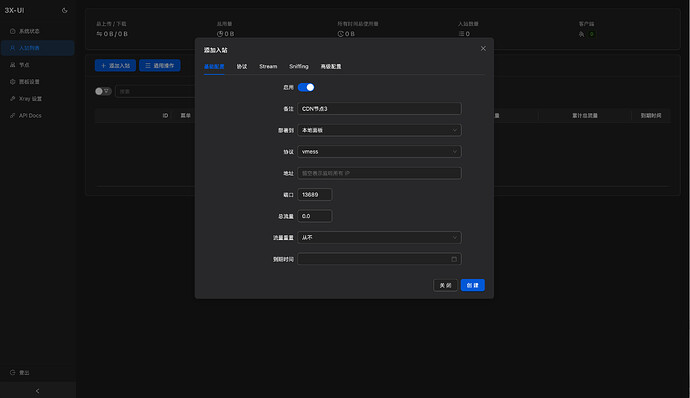Toggle the 启用 enable switch
The width and height of the screenshot is (690, 398).
tap(306, 88)
